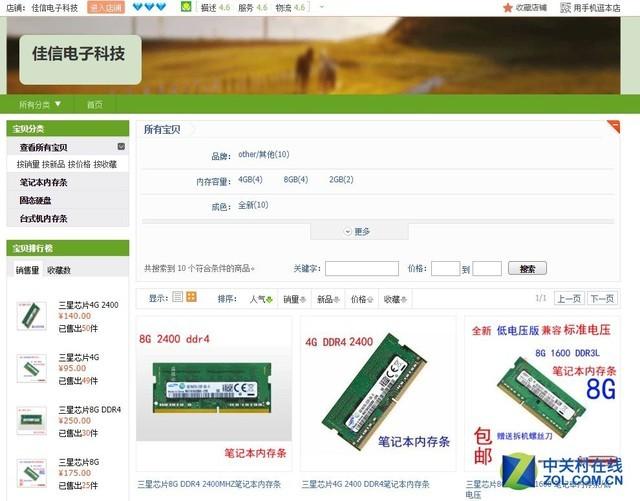This screenshot has height=501, width=640.
Task: Sort products by 价格
Action: click(x=362, y=299)
